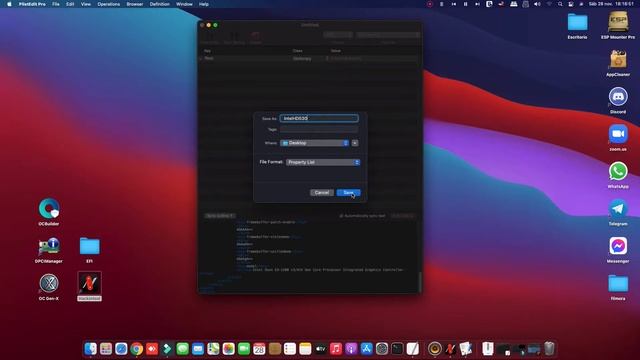This screenshot has width=640, height=360.
Task: Open Safari from the dock
Action: click(x=121, y=349)
